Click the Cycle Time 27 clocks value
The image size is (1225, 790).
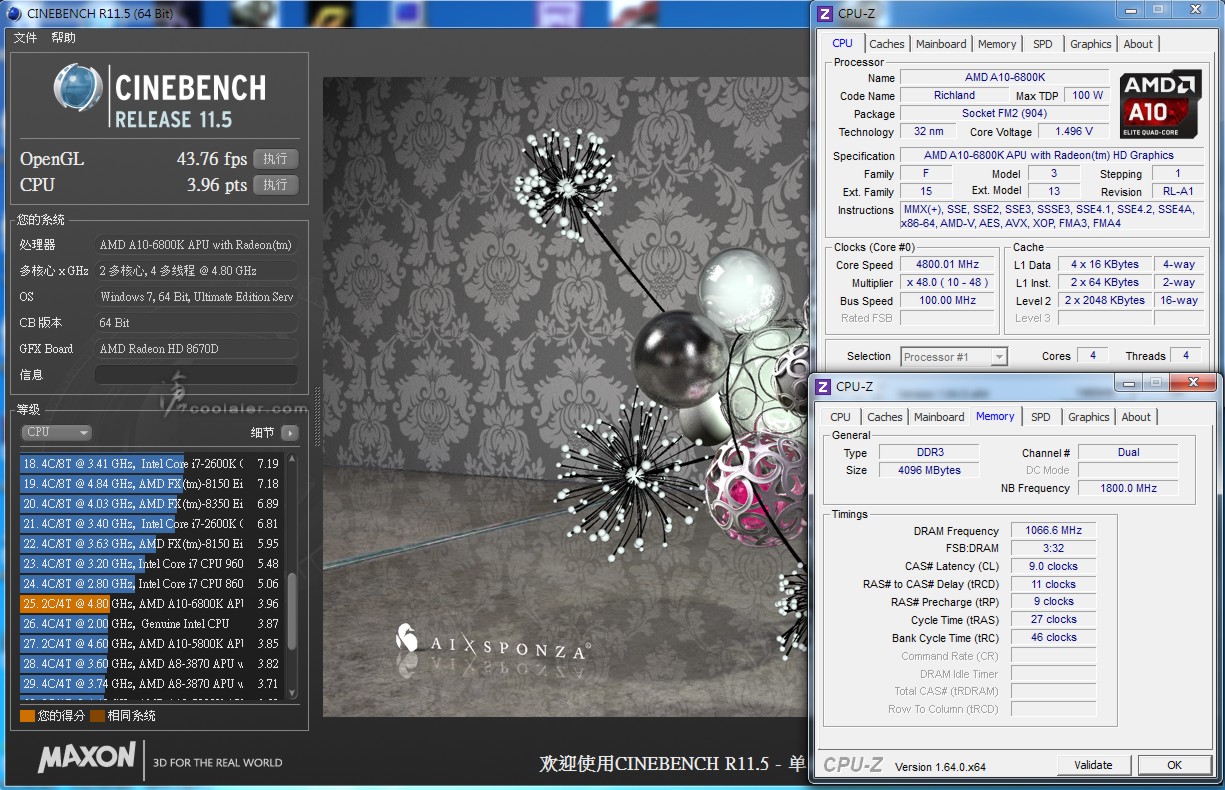click(1053, 620)
